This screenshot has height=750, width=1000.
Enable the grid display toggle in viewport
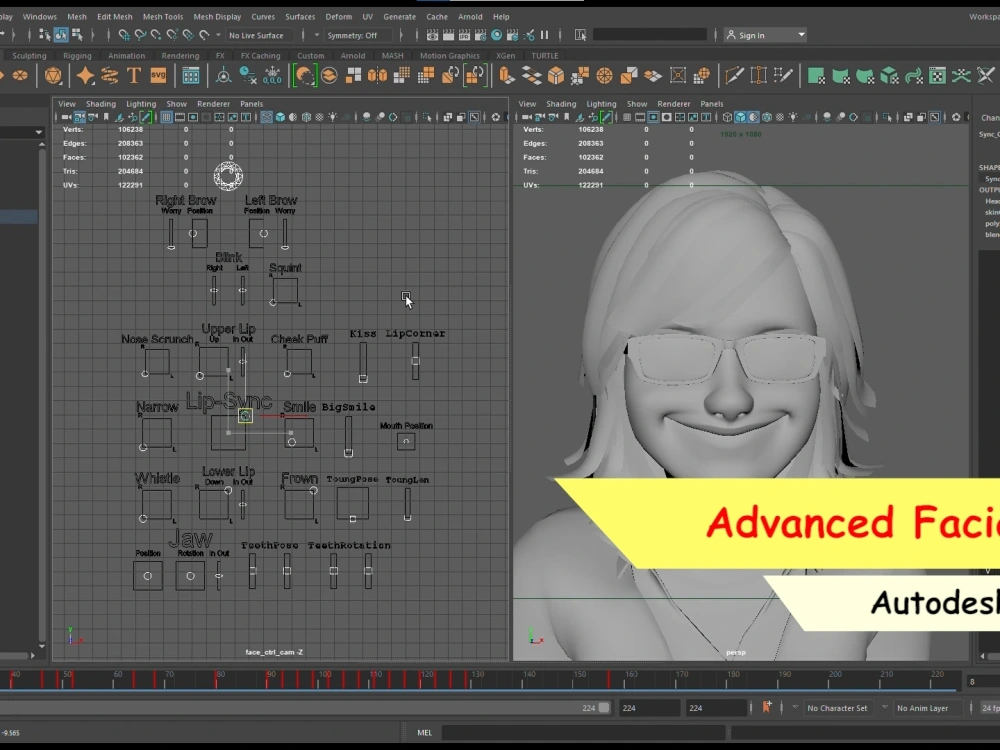tap(165, 116)
